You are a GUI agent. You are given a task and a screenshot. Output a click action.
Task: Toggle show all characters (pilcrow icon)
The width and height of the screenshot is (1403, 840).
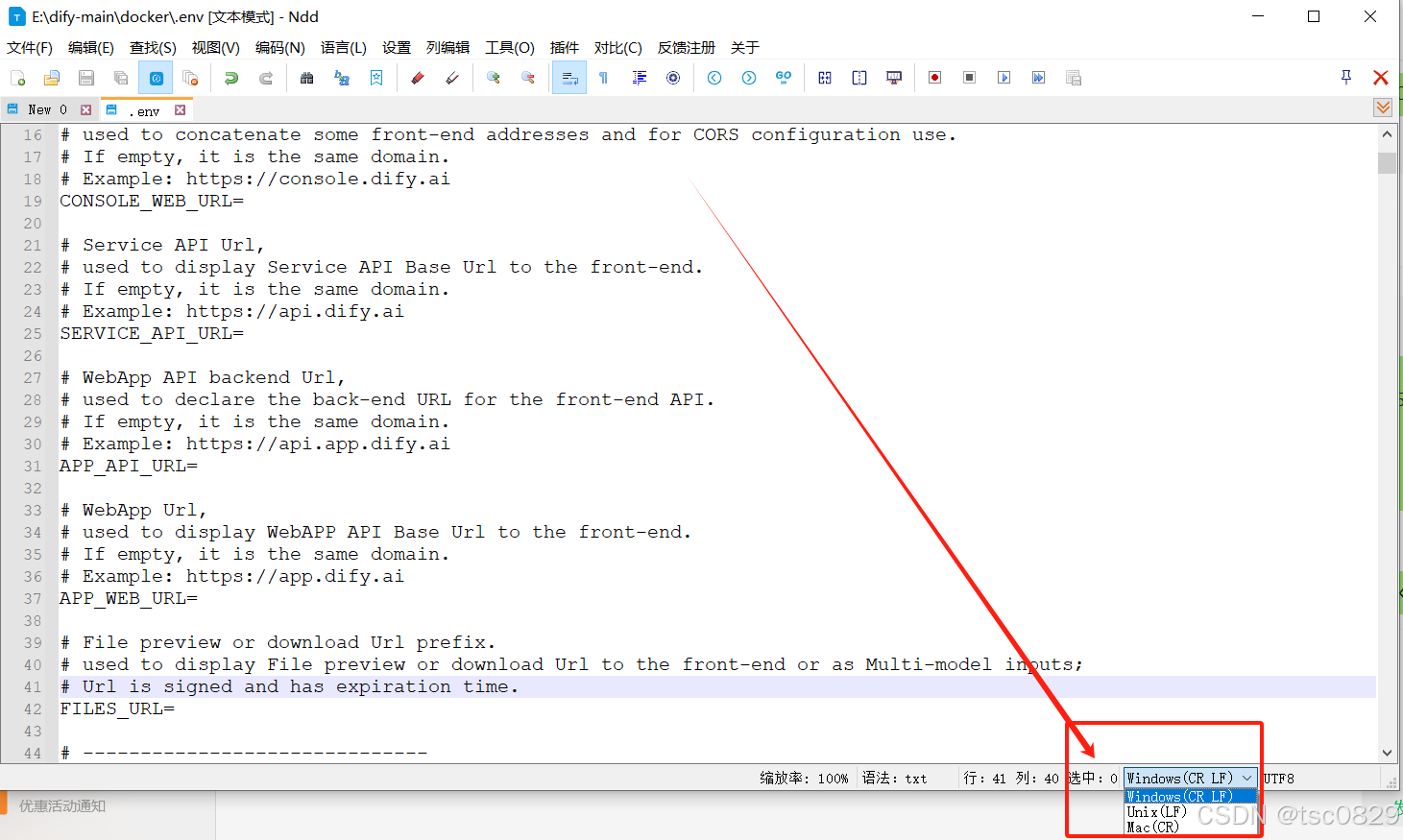point(603,78)
